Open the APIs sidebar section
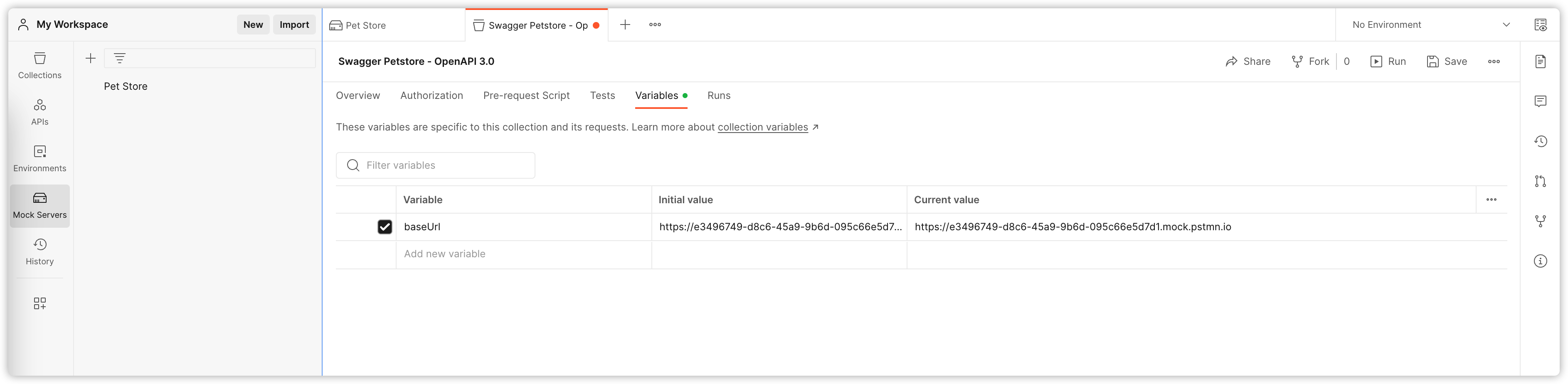Viewport: 1568px width, 384px height. tap(39, 113)
